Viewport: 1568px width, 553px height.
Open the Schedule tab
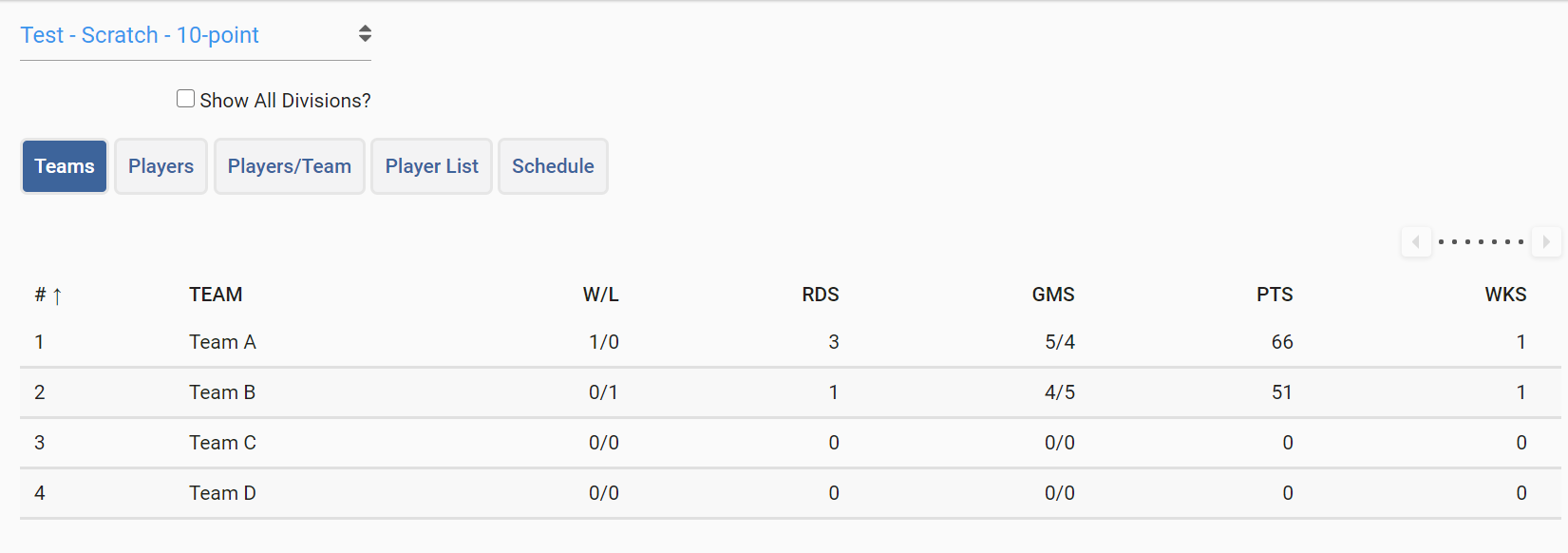coord(553,165)
